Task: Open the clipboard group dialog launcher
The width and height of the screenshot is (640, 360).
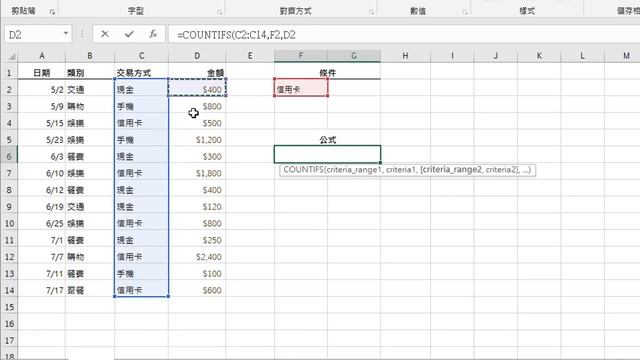Action: pyautogui.click(x=52, y=12)
